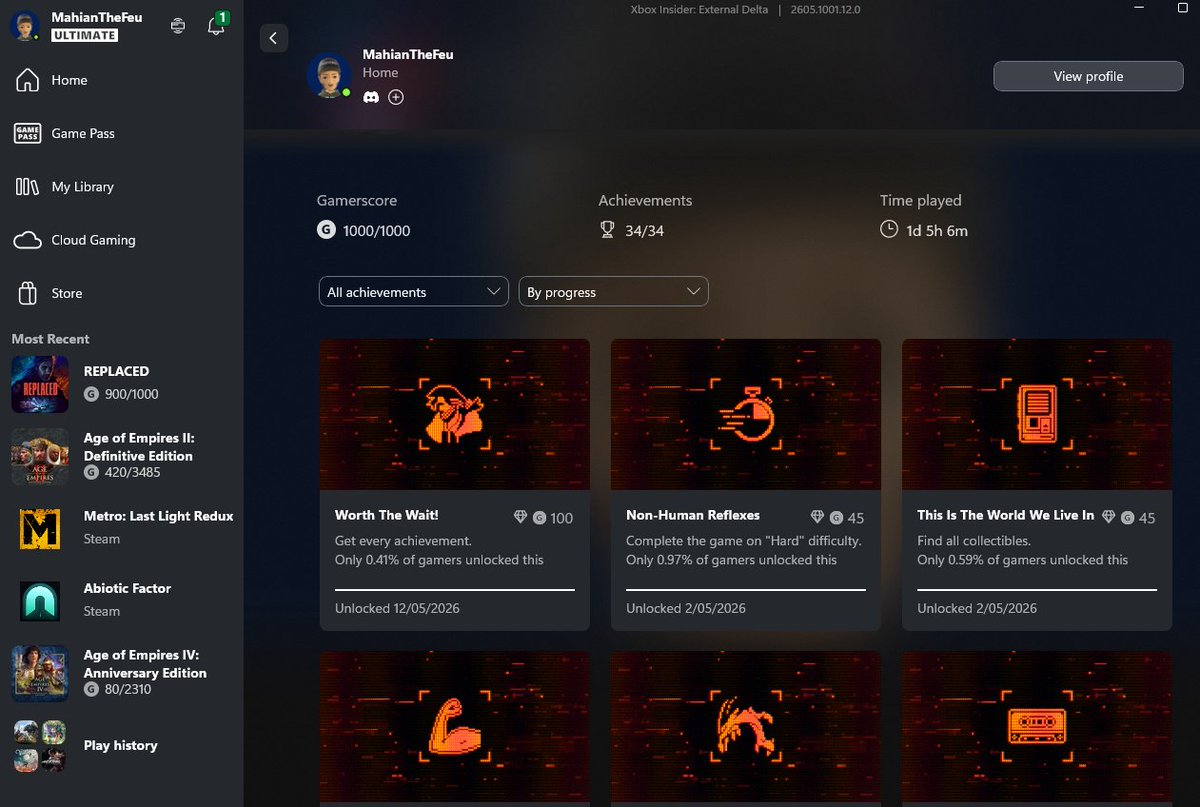Click the Metro M logo thumbnail
The width and height of the screenshot is (1200, 807).
(x=40, y=528)
